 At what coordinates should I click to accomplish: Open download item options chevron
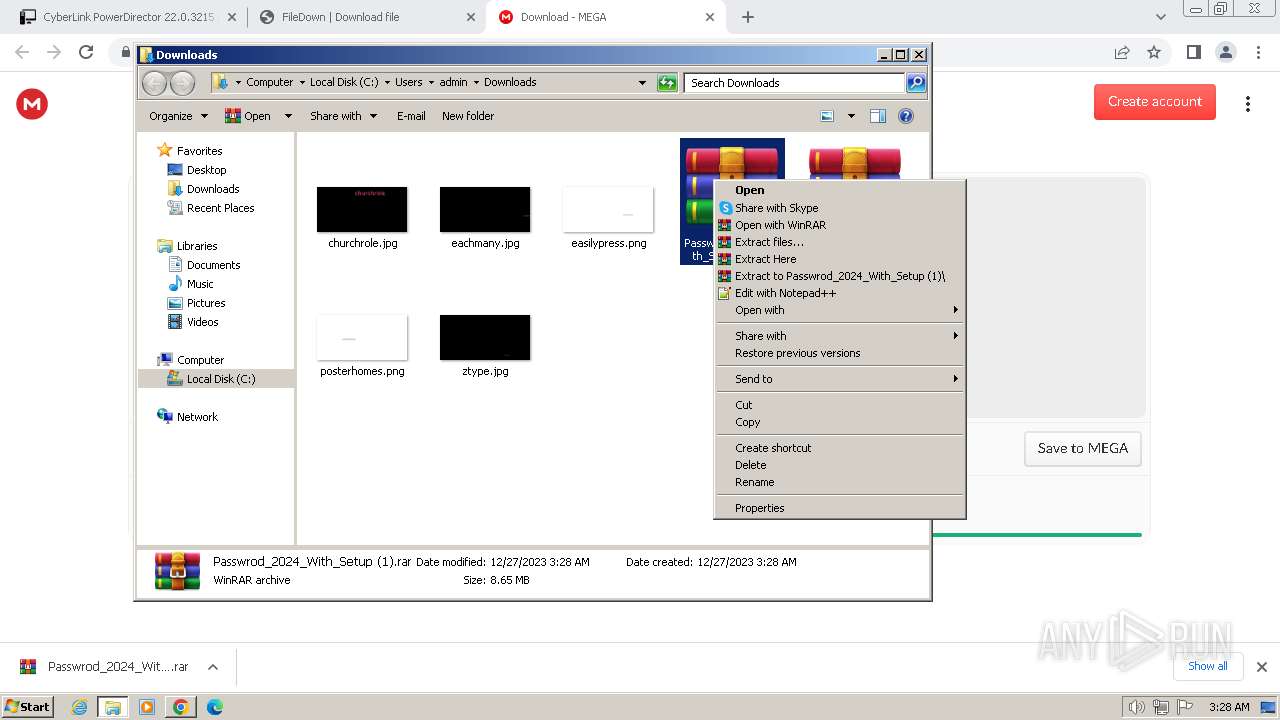(212, 667)
